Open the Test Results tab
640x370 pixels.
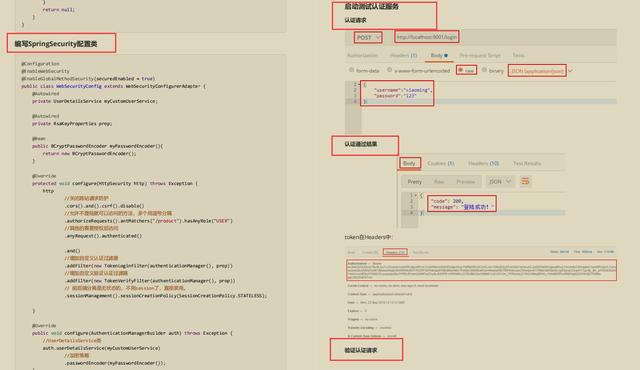tap(527, 163)
